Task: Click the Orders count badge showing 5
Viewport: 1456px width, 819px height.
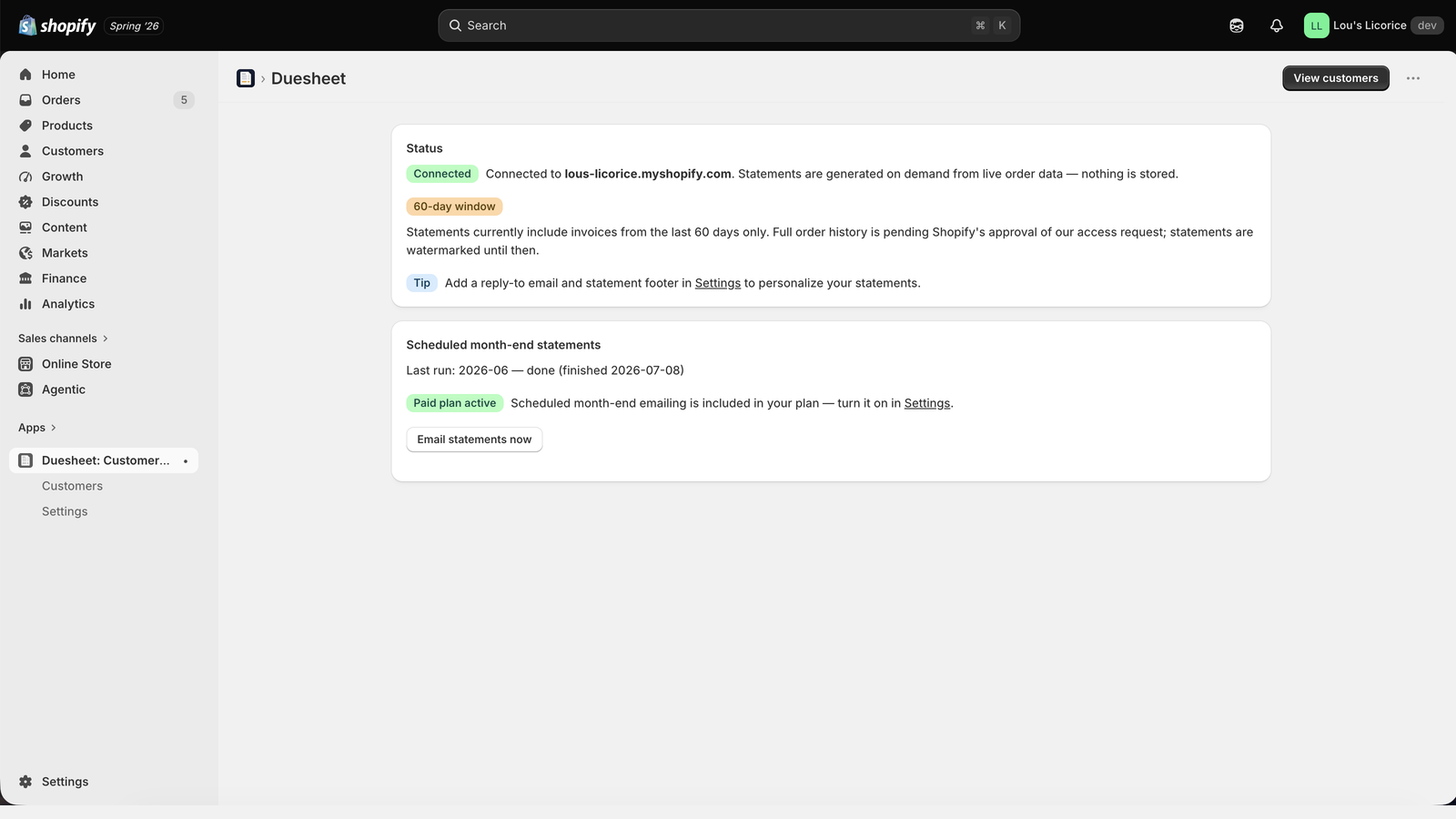Action: pyautogui.click(x=184, y=100)
